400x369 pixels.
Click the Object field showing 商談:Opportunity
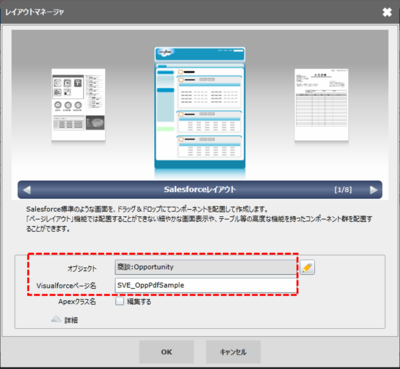tap(206, 267)
